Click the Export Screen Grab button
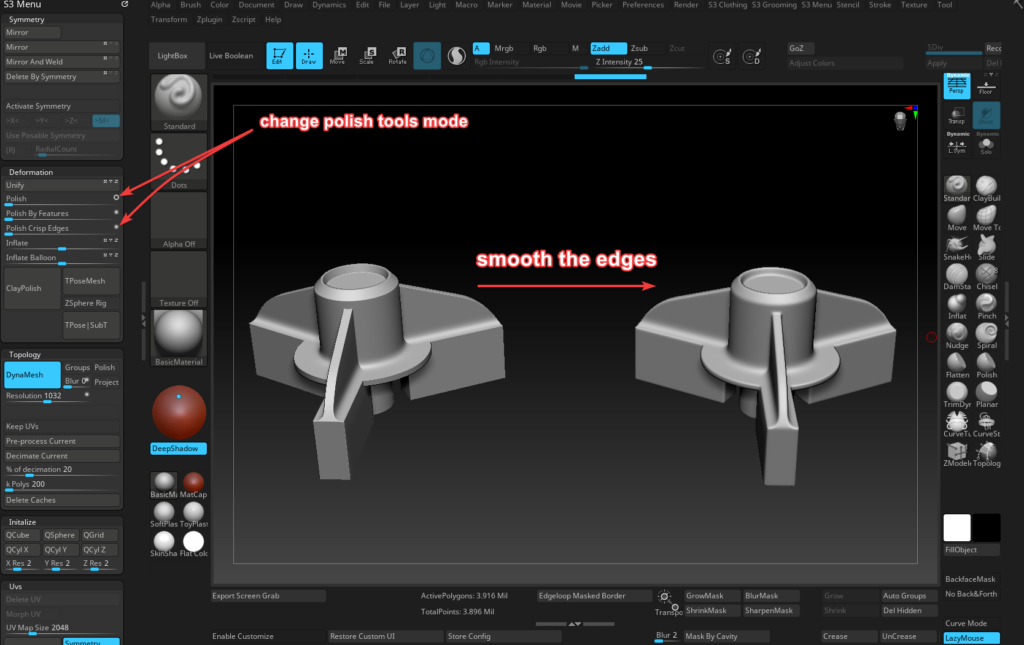 266,595
